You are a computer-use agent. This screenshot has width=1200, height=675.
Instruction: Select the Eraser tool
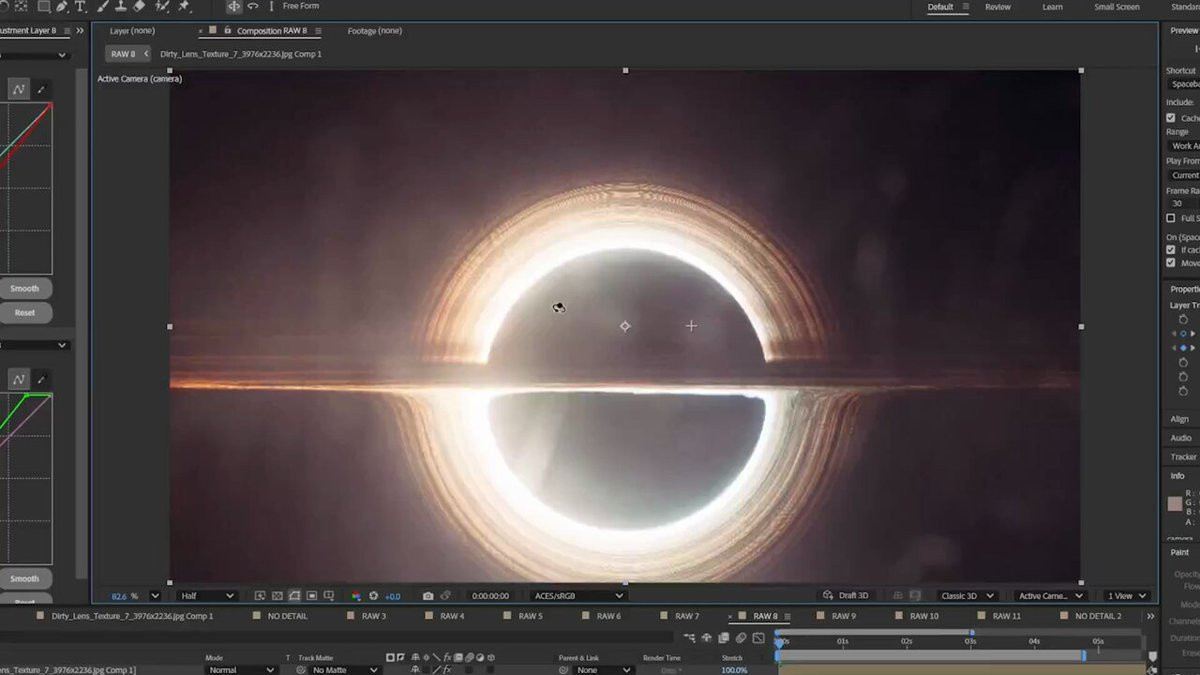[139, 6]
